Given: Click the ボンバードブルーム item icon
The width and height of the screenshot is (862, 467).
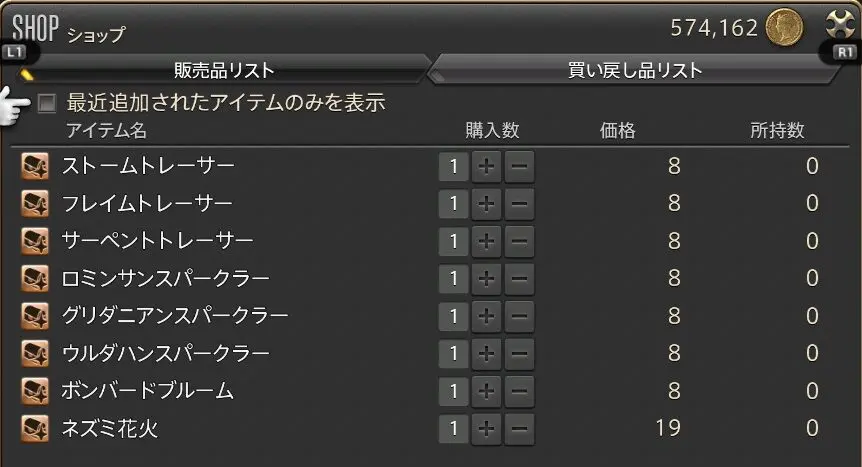Looking at the screenshot, I should click(35, 391).
